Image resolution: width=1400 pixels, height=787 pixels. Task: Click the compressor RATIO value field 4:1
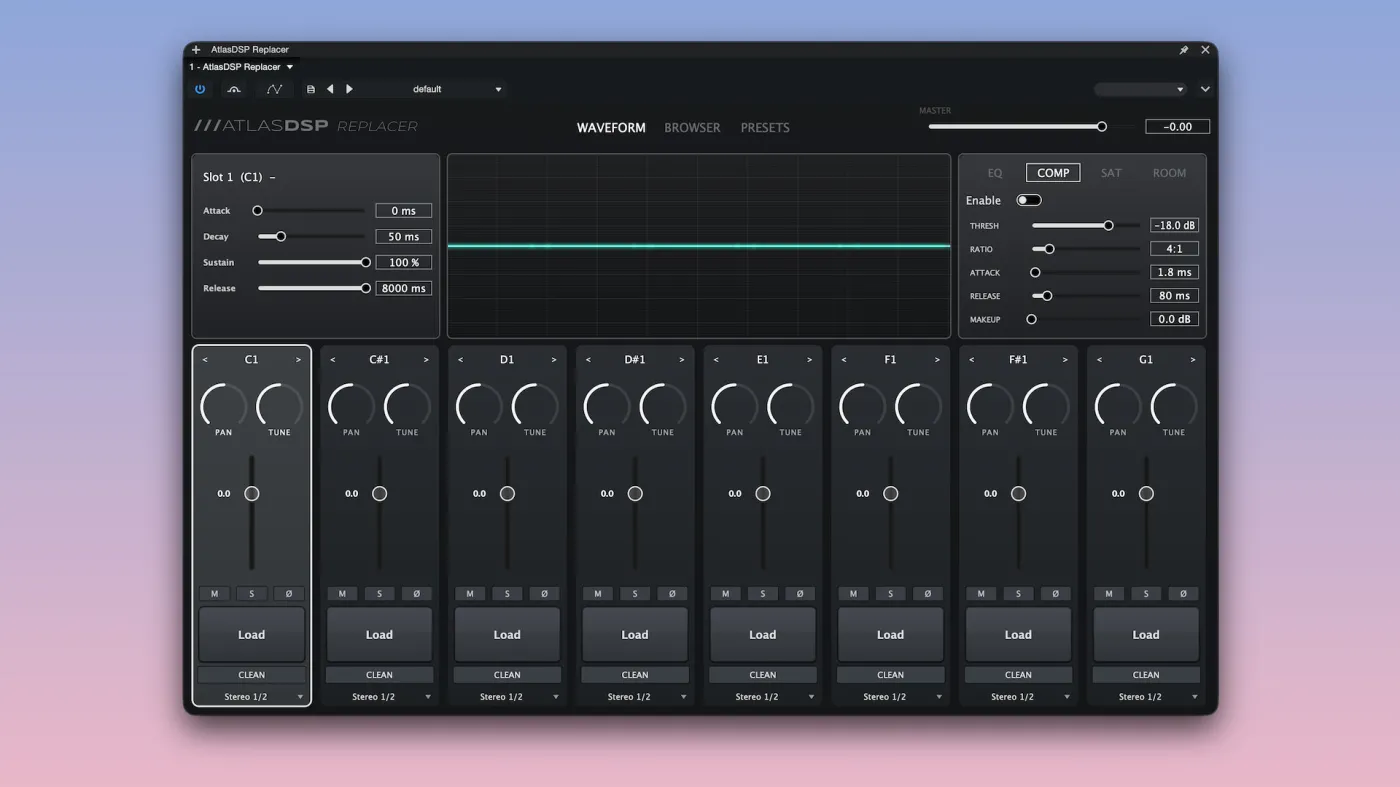coord(1174,249)
